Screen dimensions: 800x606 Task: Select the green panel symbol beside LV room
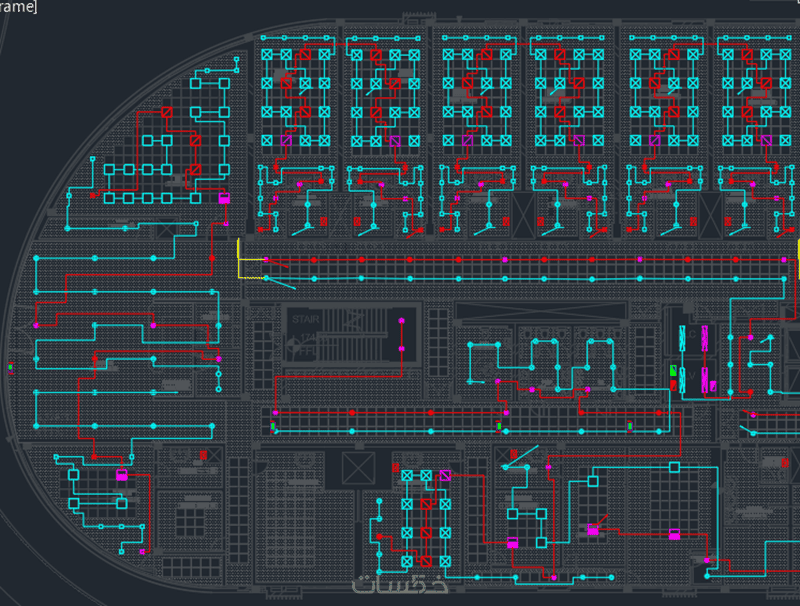point(673,371)
